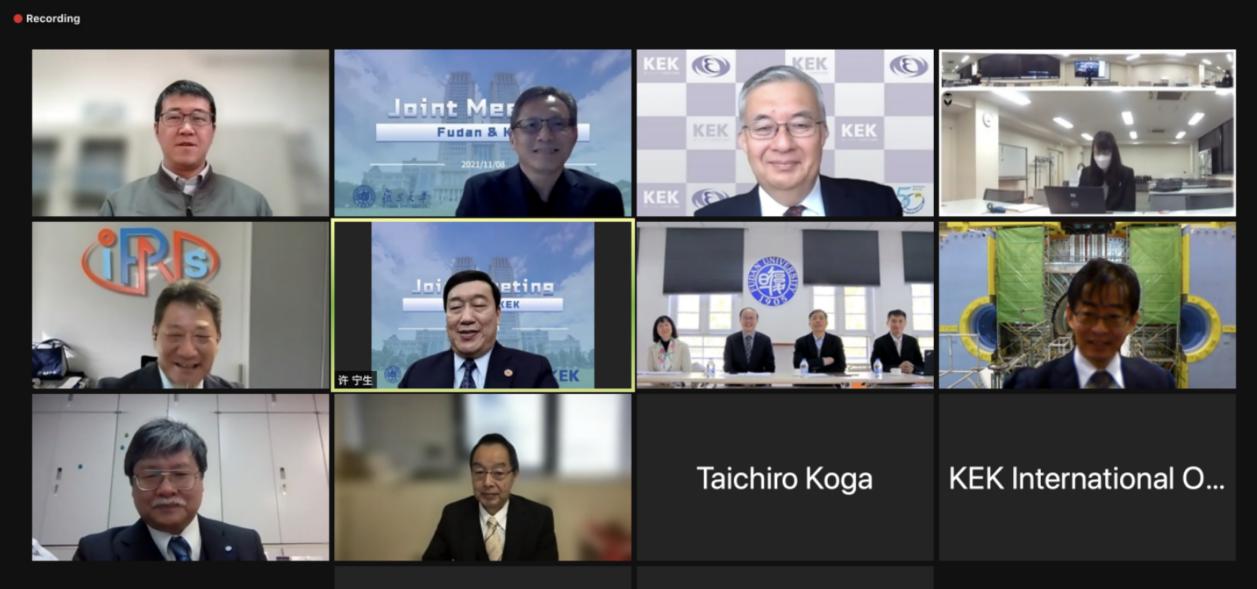Click the particle detector background video
1257x589 pixels.
(1087, 305)
